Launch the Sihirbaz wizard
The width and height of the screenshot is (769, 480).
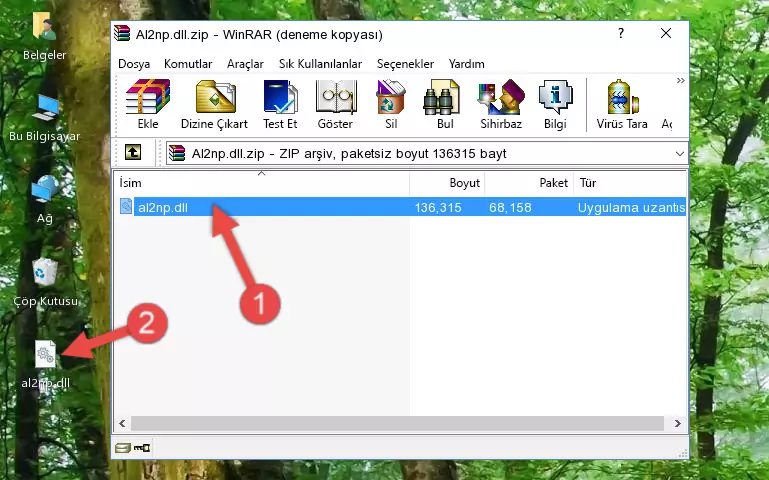(501, 104)
